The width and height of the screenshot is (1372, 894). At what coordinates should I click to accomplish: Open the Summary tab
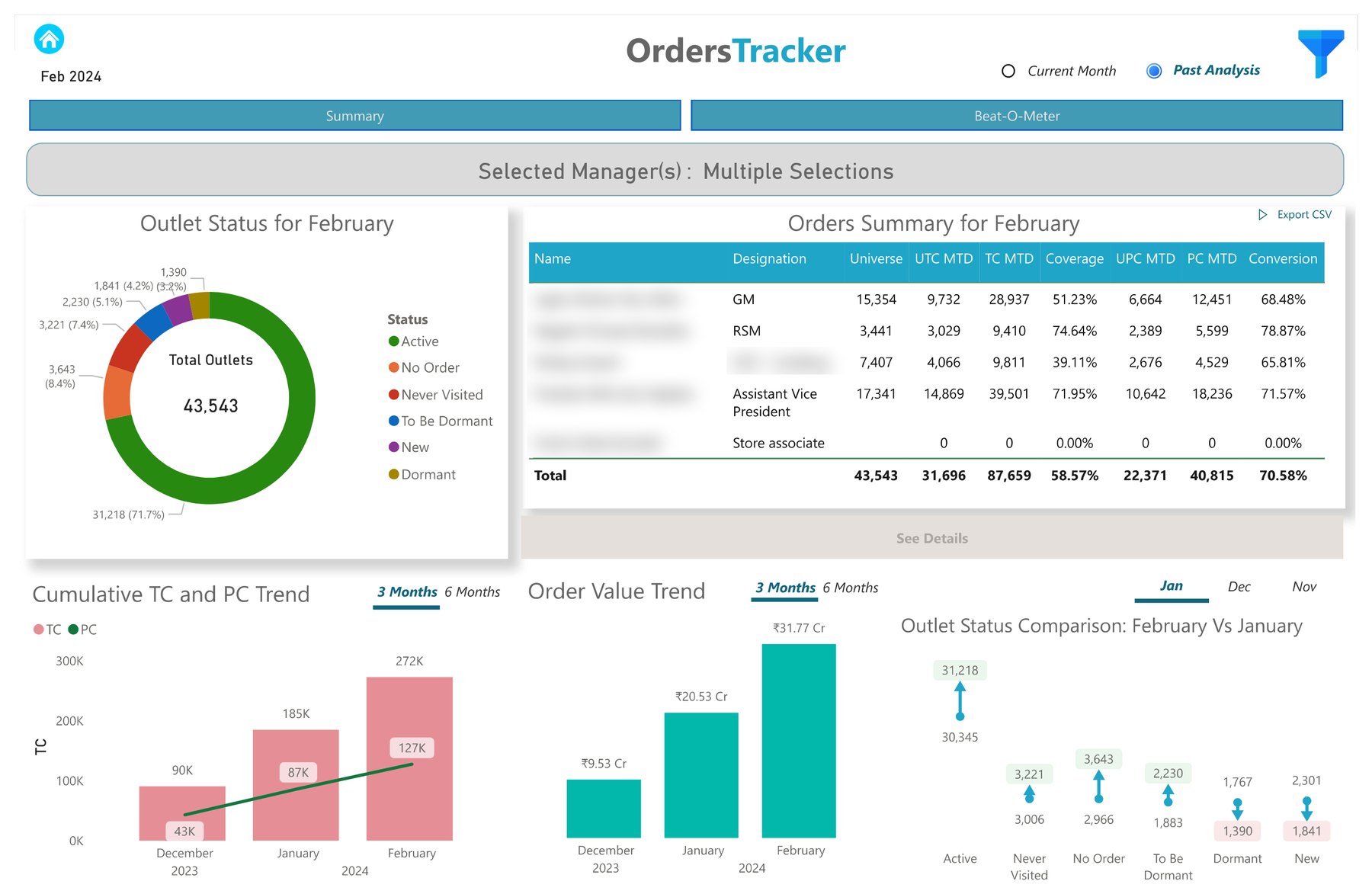[x=355, y=116]
